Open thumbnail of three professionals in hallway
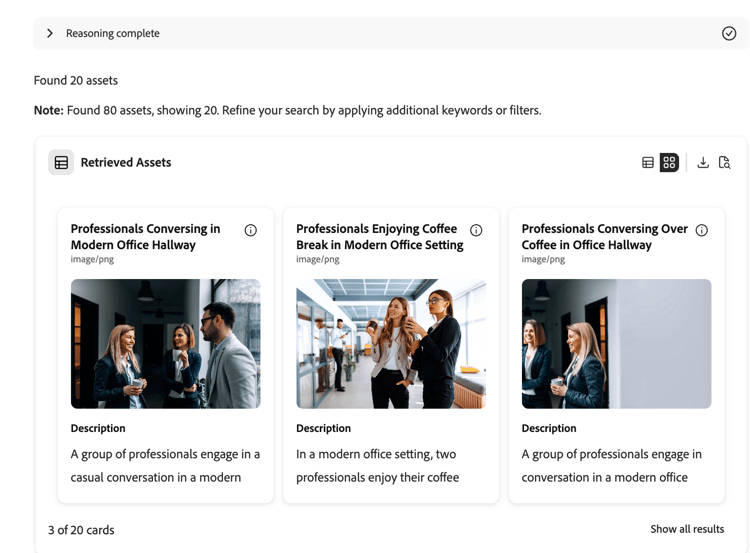 tap(165, 343)
